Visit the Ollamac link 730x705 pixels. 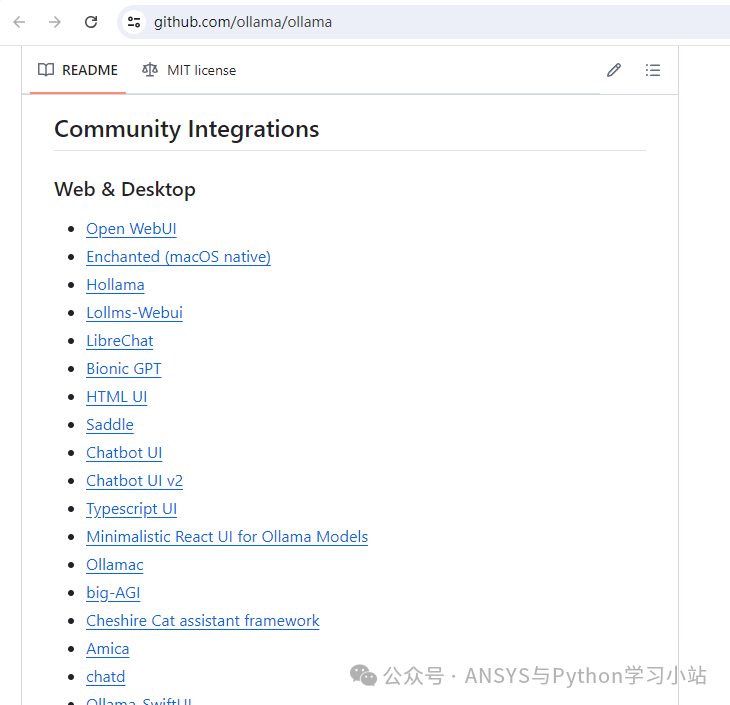[115, 564]
